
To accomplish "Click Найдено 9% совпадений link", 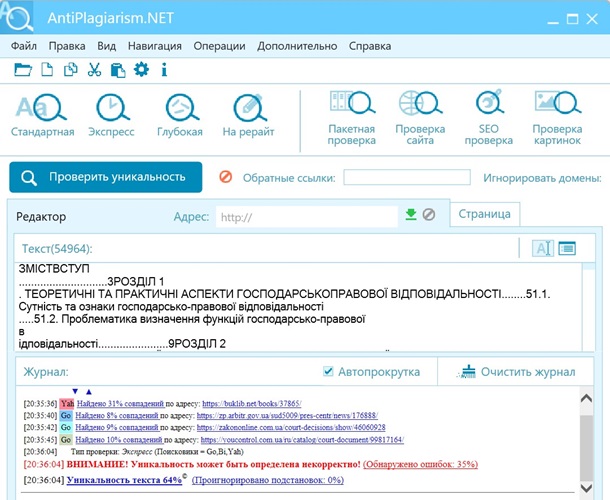I will tap(117, 428).
